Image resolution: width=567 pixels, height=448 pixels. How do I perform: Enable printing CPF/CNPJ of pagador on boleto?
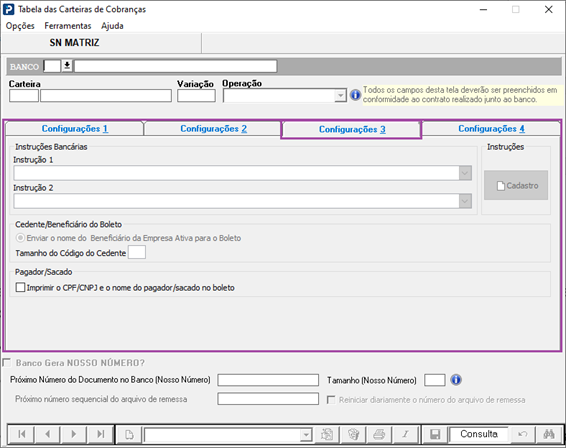pyautogui.click(x=21, y=288)
